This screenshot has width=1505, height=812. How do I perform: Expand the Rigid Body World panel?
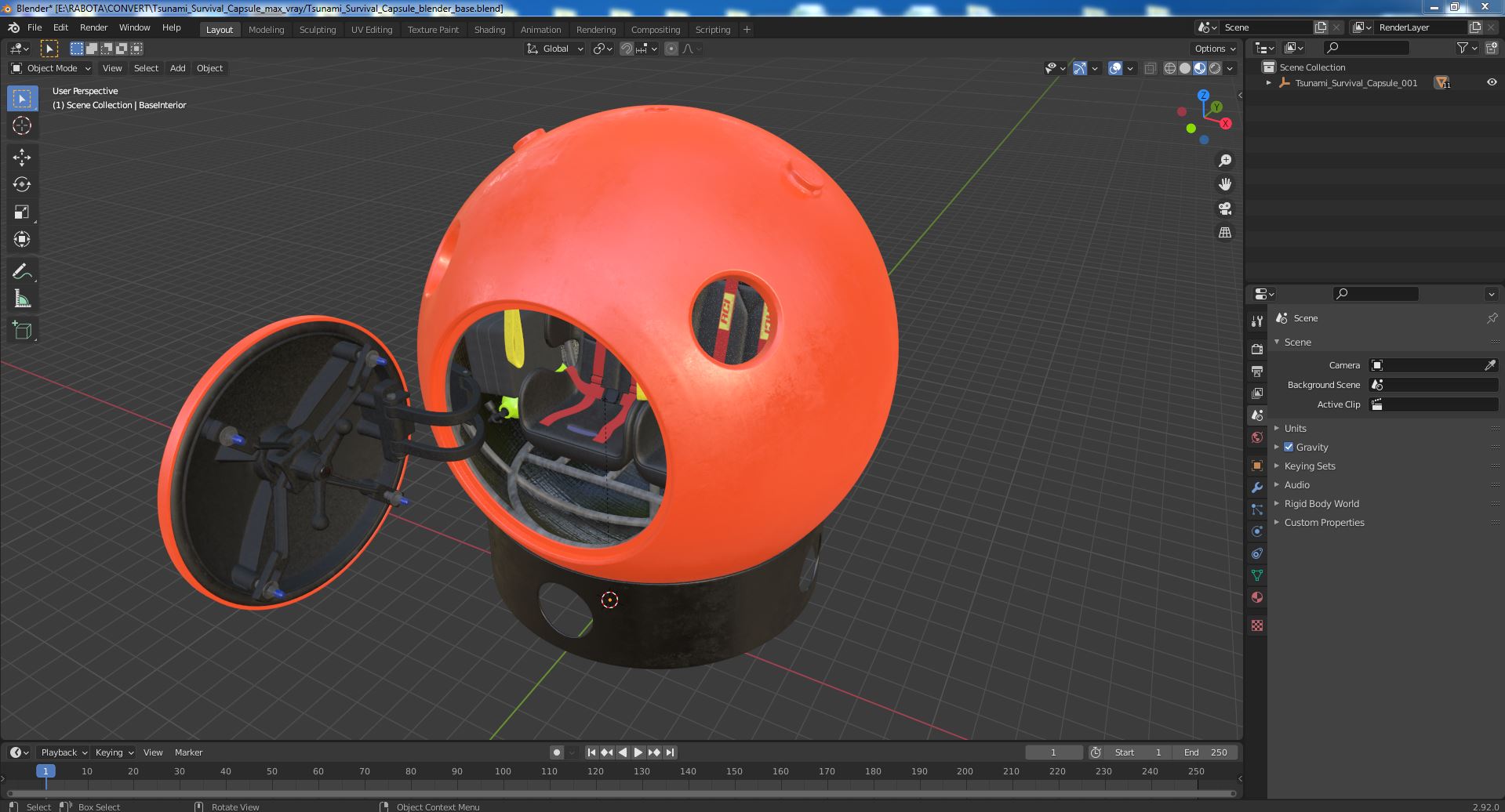click(1321, 503)
